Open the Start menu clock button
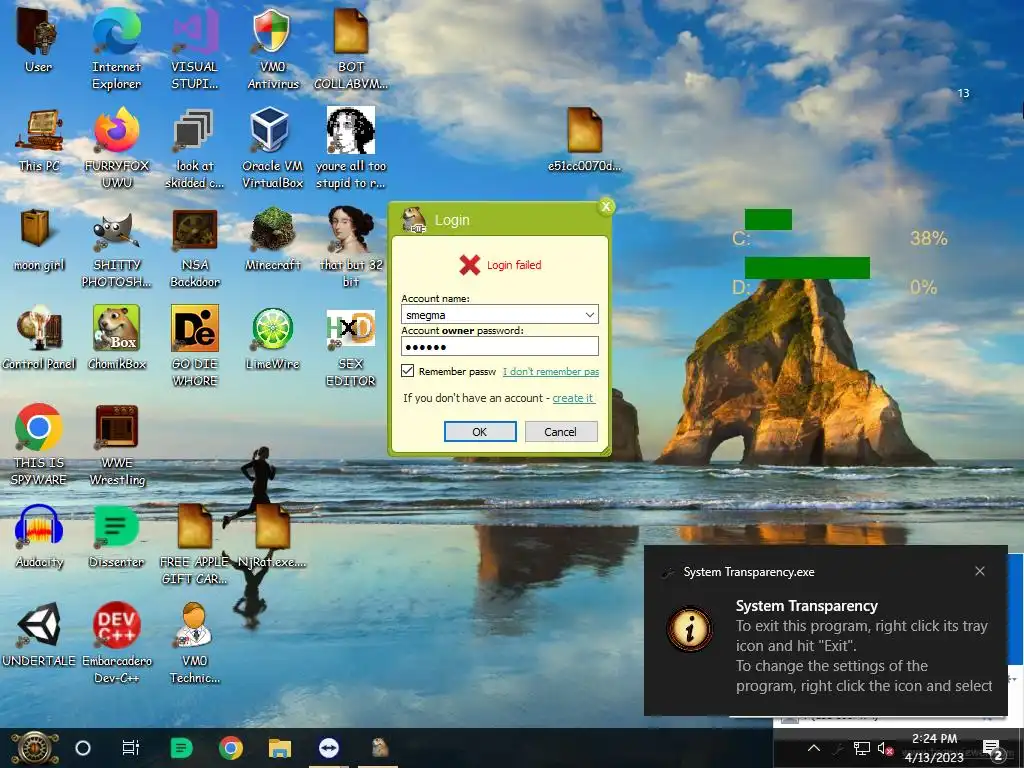Screen dimensions: 1024x768 [34, 748]
